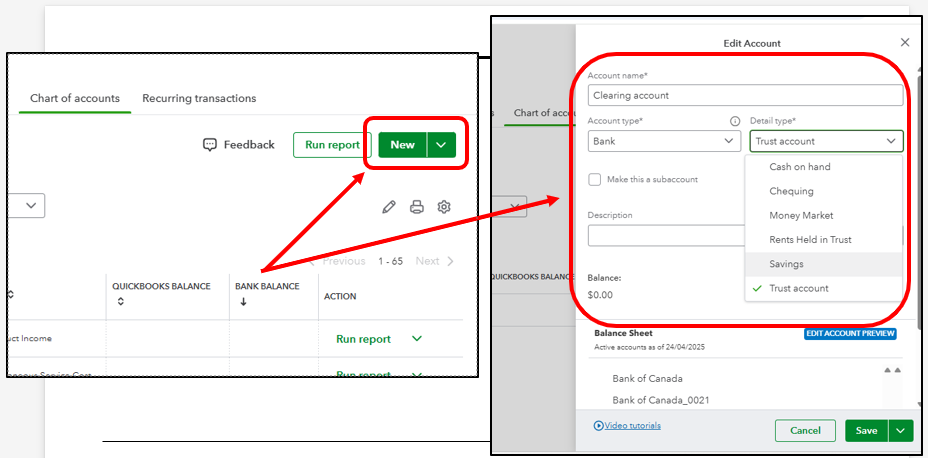Click ACTION column header
The image size is (928, 458).
coord(340,296)
